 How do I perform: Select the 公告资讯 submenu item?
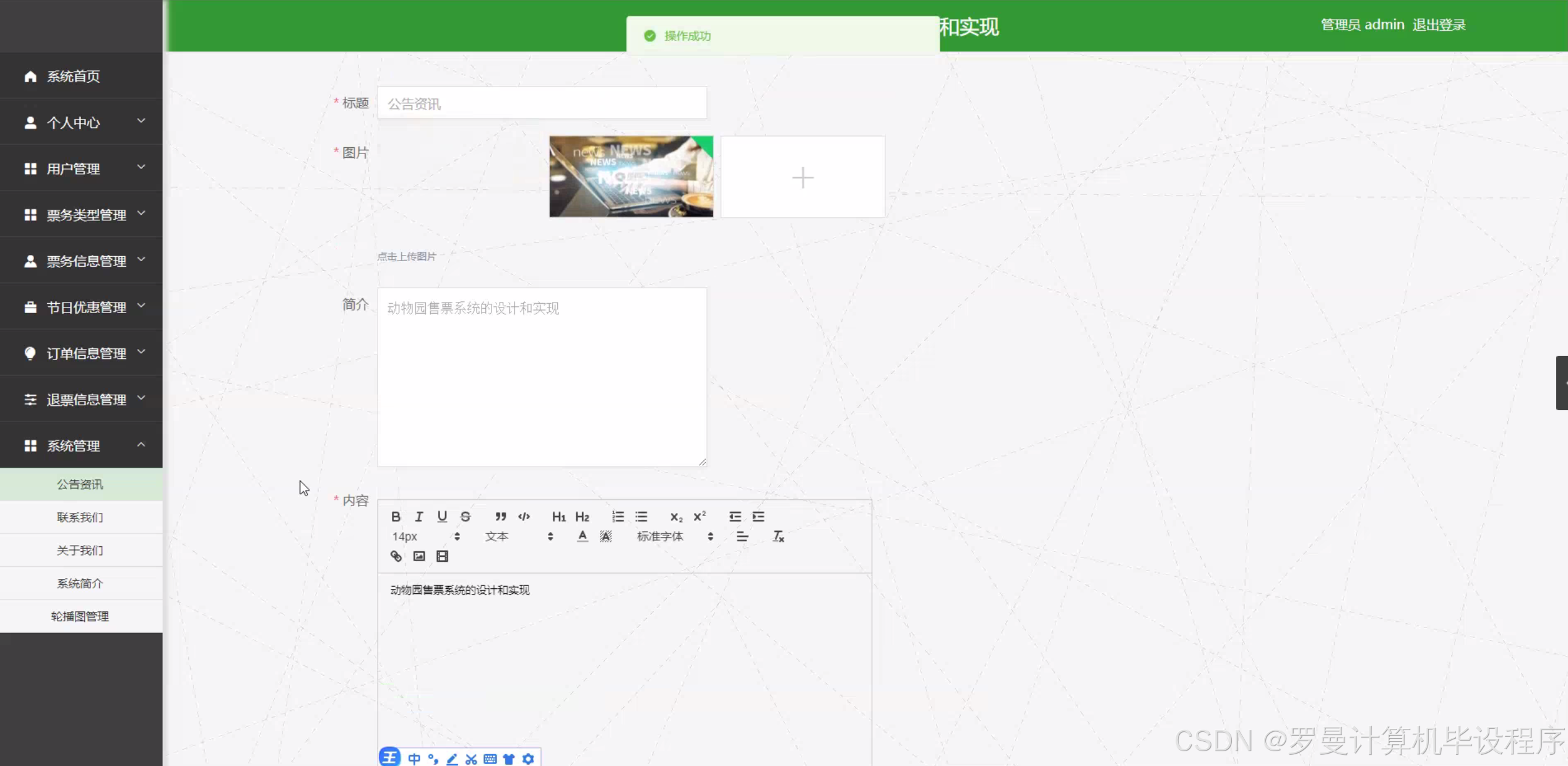81,484
